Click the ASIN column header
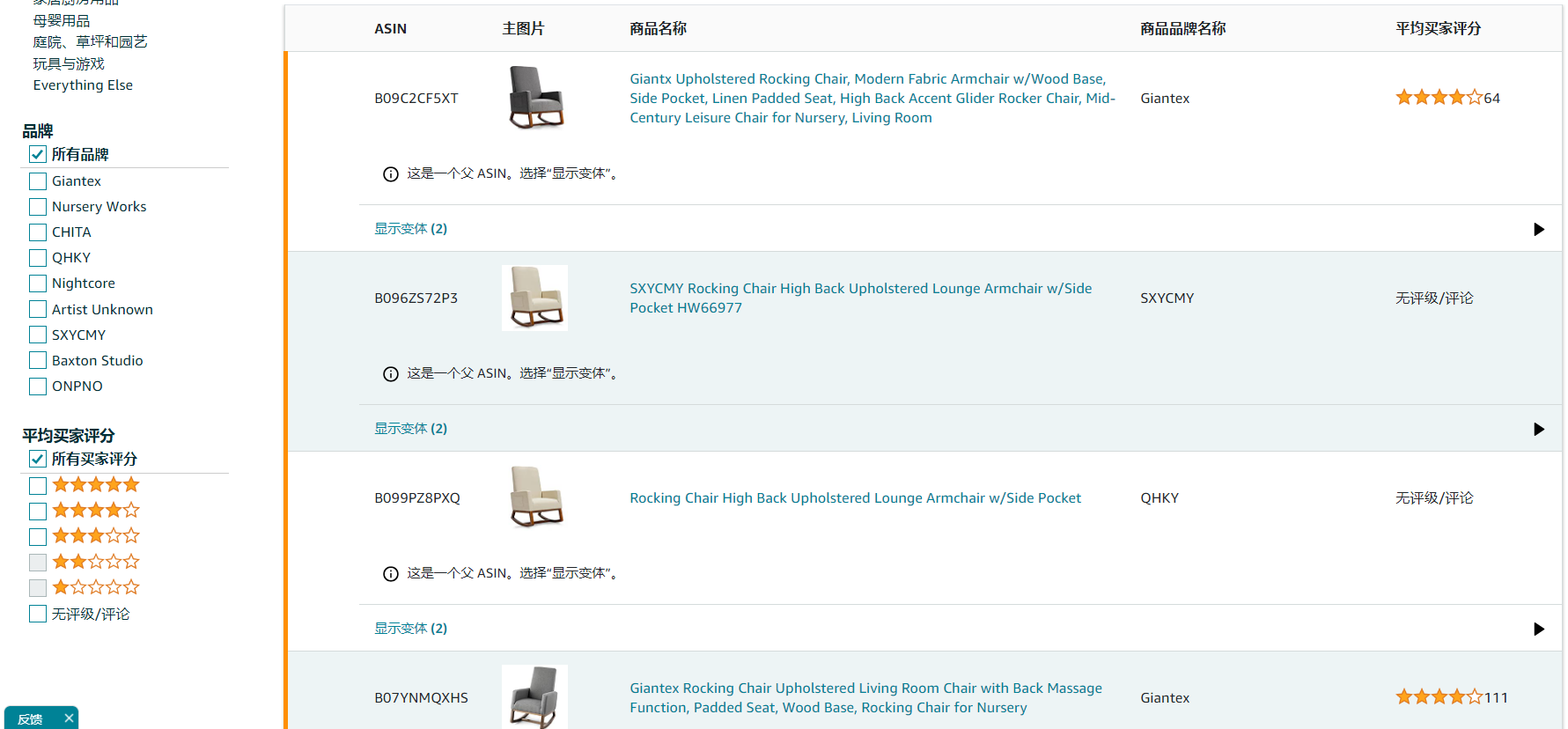The width and height of the screenshot is (1568, 729). (391, 29)
